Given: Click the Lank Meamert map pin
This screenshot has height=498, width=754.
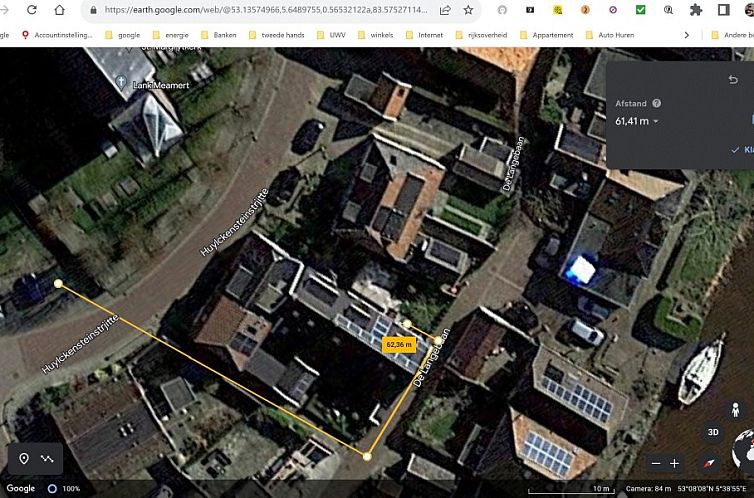Looking at the screenshot, I should point(121,83).
